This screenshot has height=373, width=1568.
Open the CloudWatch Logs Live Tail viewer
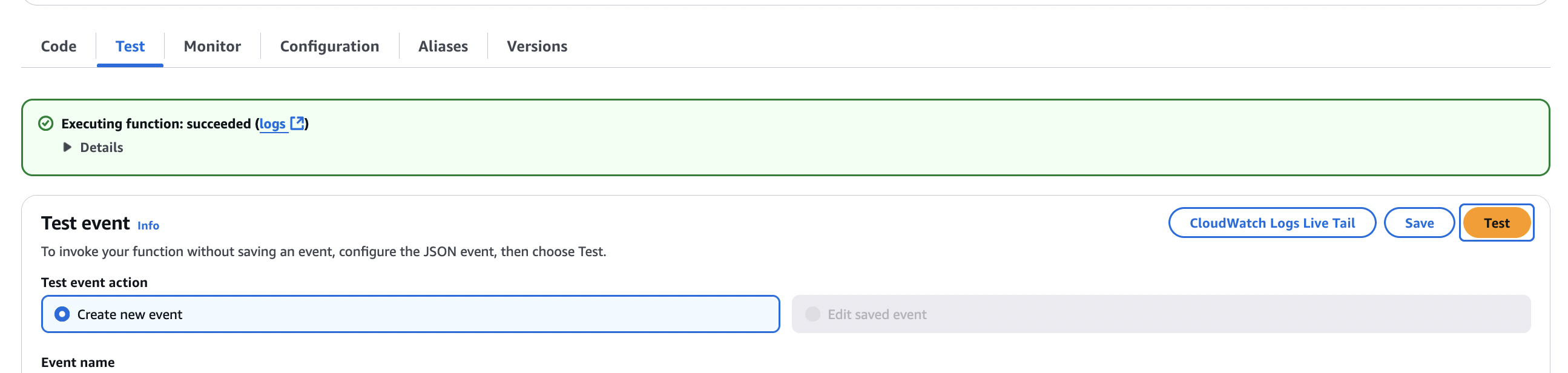1271,223
